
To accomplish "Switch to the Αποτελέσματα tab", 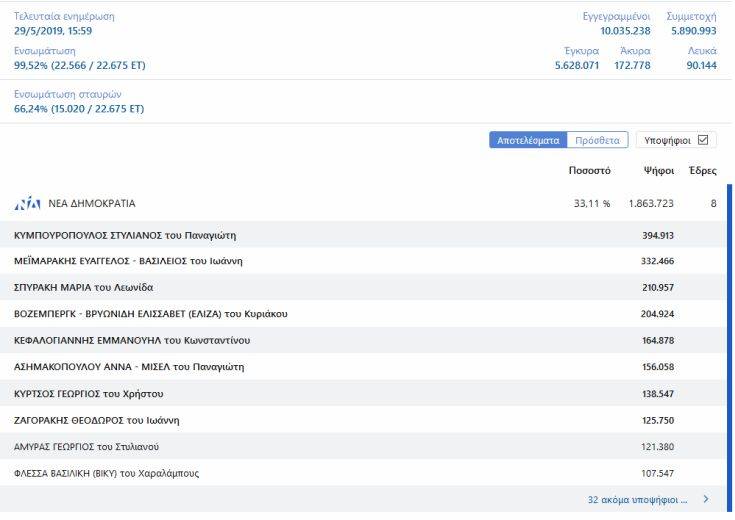I will [x=528, y=141].
